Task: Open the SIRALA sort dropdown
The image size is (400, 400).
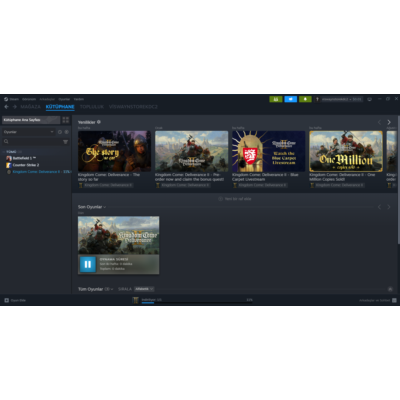Action: (144, 289)
